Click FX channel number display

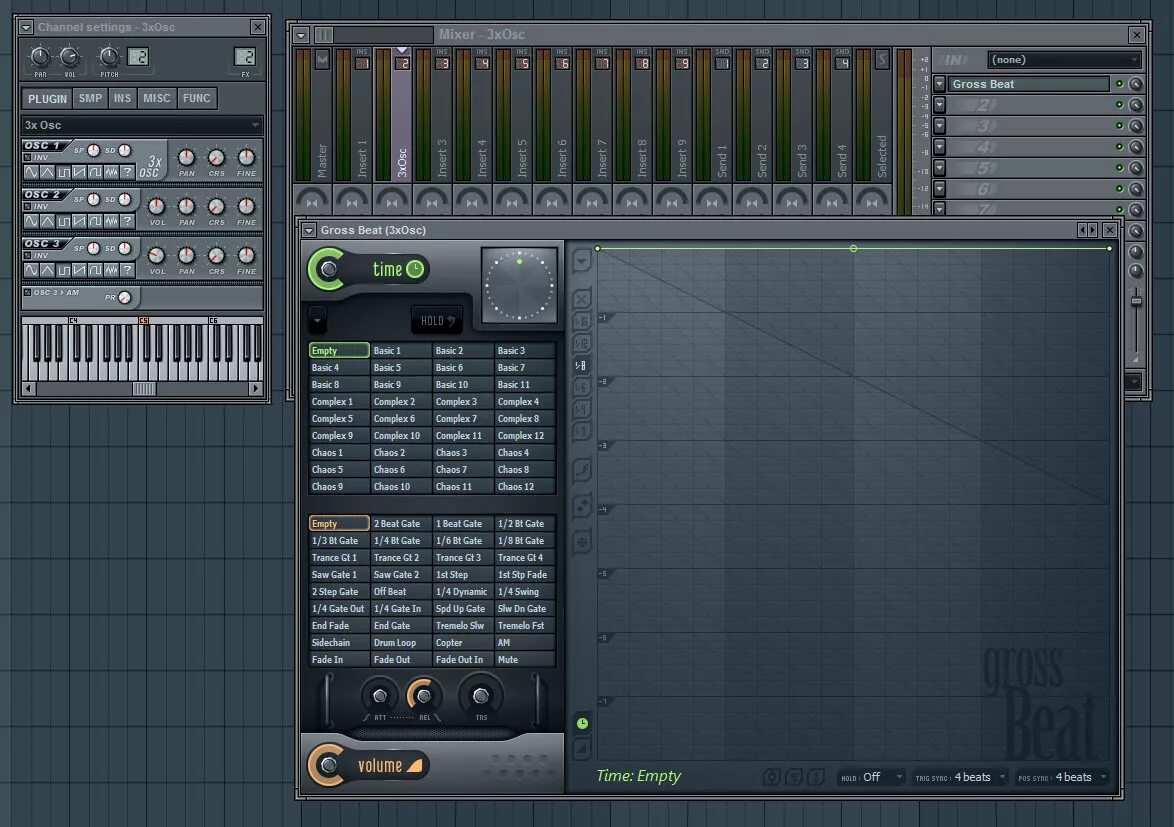click(x=245, y=57)
